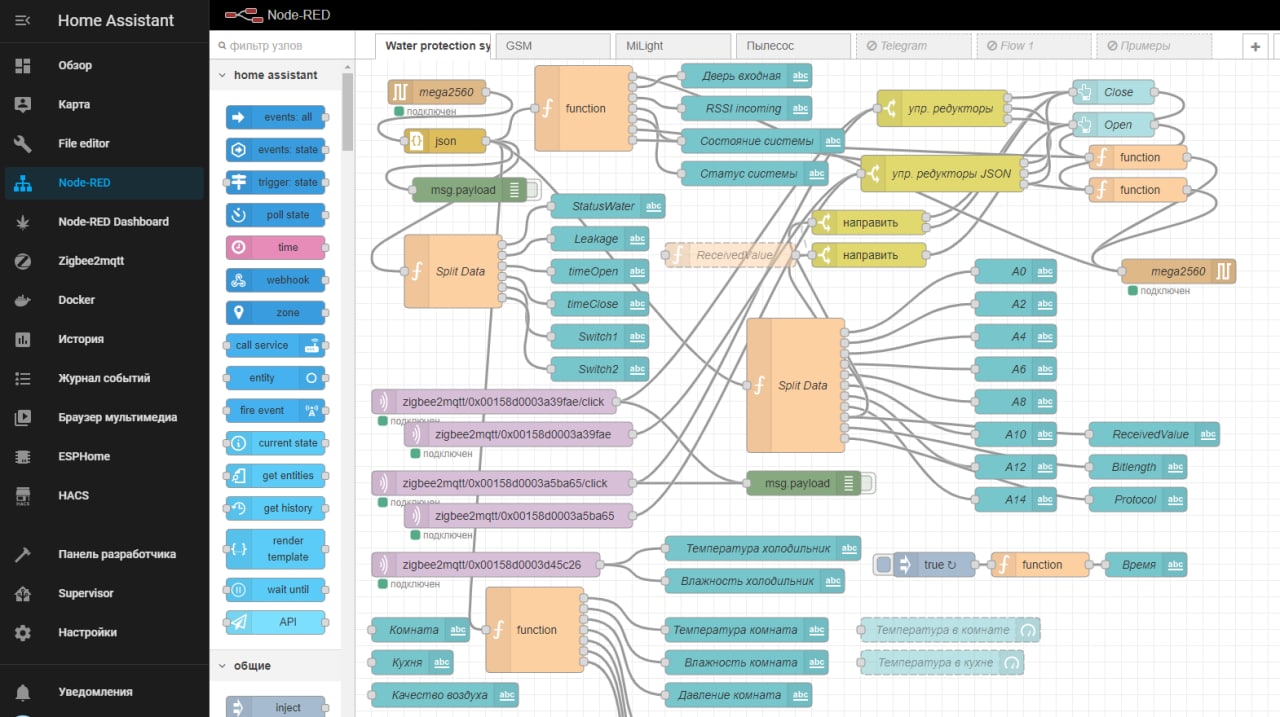Select the API palette node

coord(275,622)
